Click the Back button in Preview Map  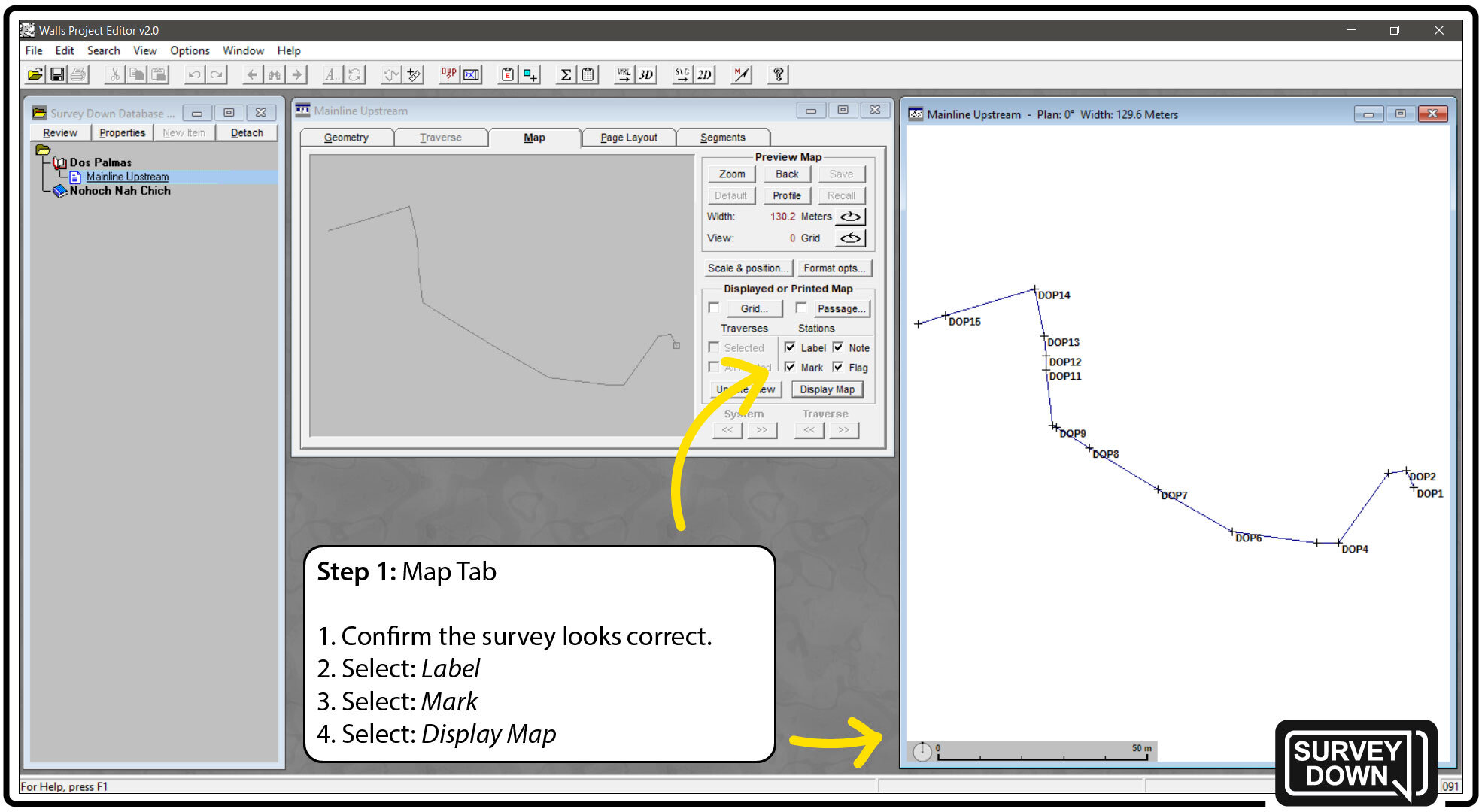tap(787, 174)
